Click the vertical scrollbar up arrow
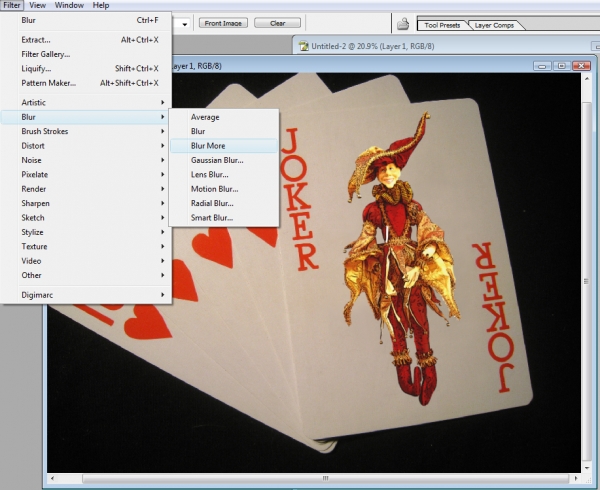The image size is (600, 490). click(x=587, y=78)
